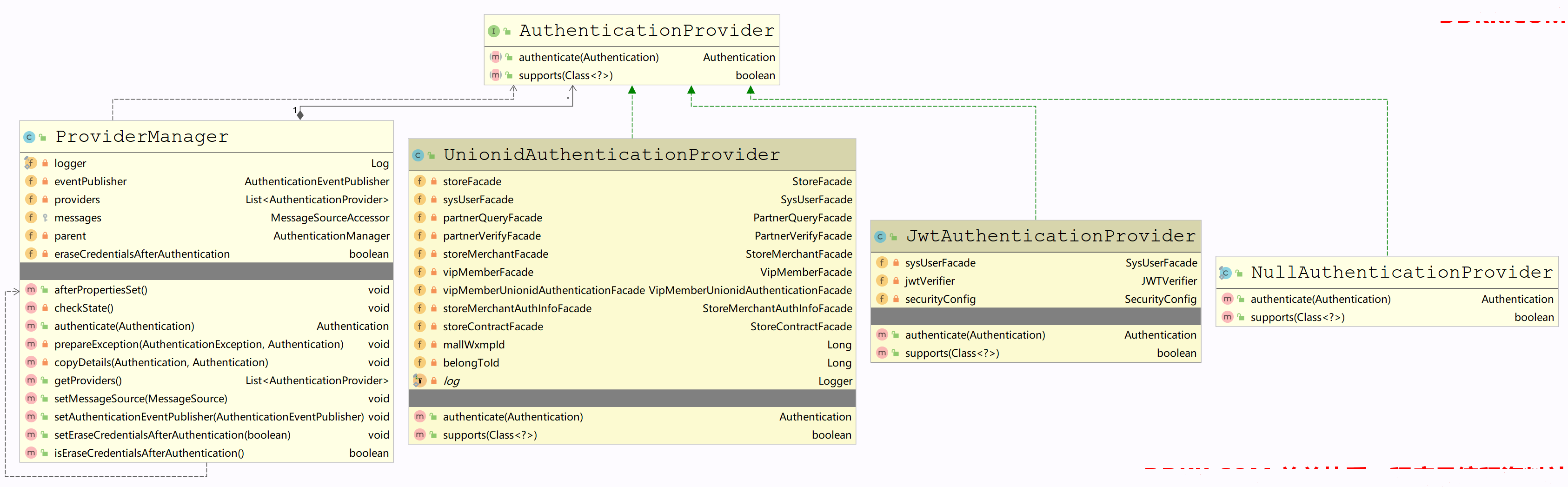Click the JwtAuthenticationProvider class icon
1568x487 pixels.
click(x=880, y=237)
